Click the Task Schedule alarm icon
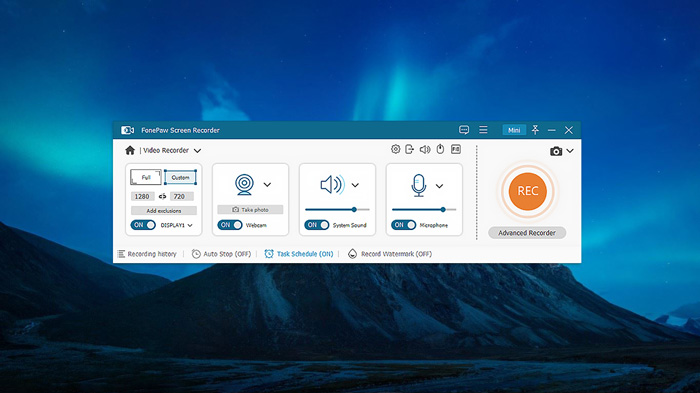This screenshot has height=393, width=700. coord(269,254)
